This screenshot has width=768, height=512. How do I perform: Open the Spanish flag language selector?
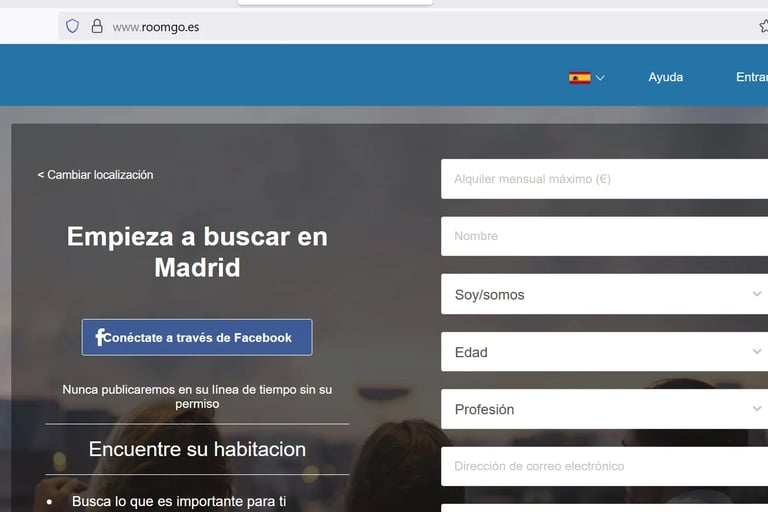pyautogui.click(x=586, y=77)
